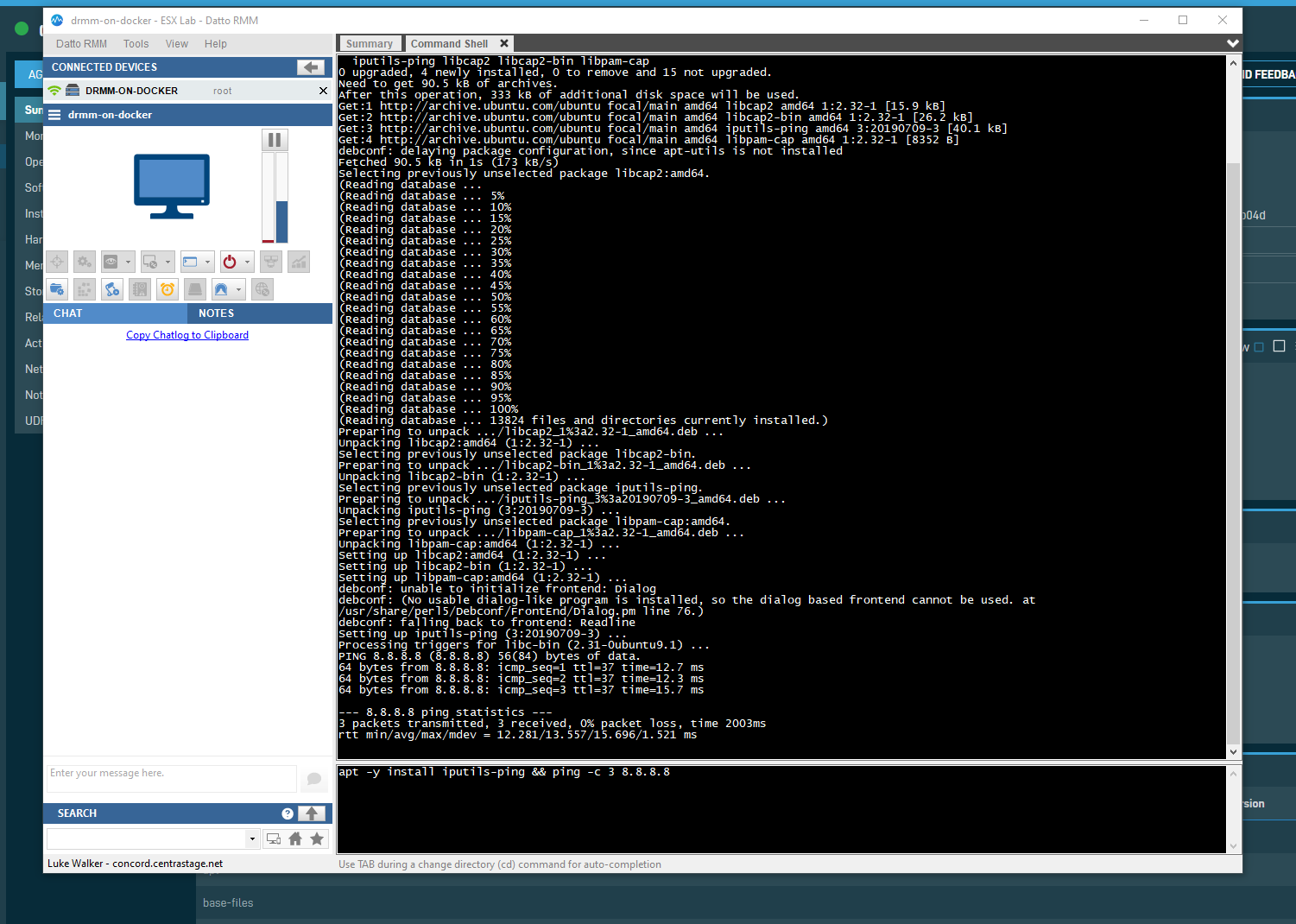1296x924 pixels.
Task: Click the blue tunnel connection icon
Action: (221, 289)
